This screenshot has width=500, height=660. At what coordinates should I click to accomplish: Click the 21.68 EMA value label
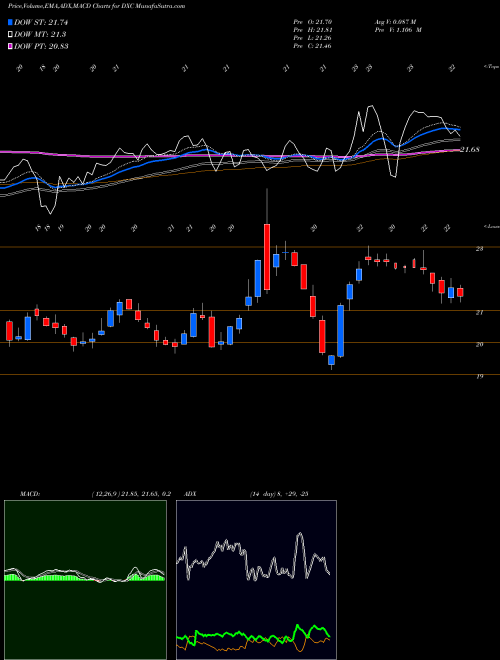pyautogui.click(x=470, y=149)
